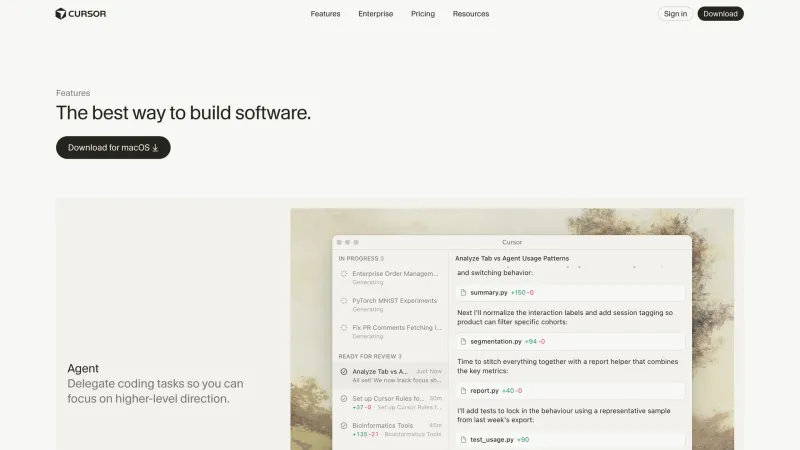800x450 pixels.
Task: Select Enterprise Order Management task
Action: [390, 278]
